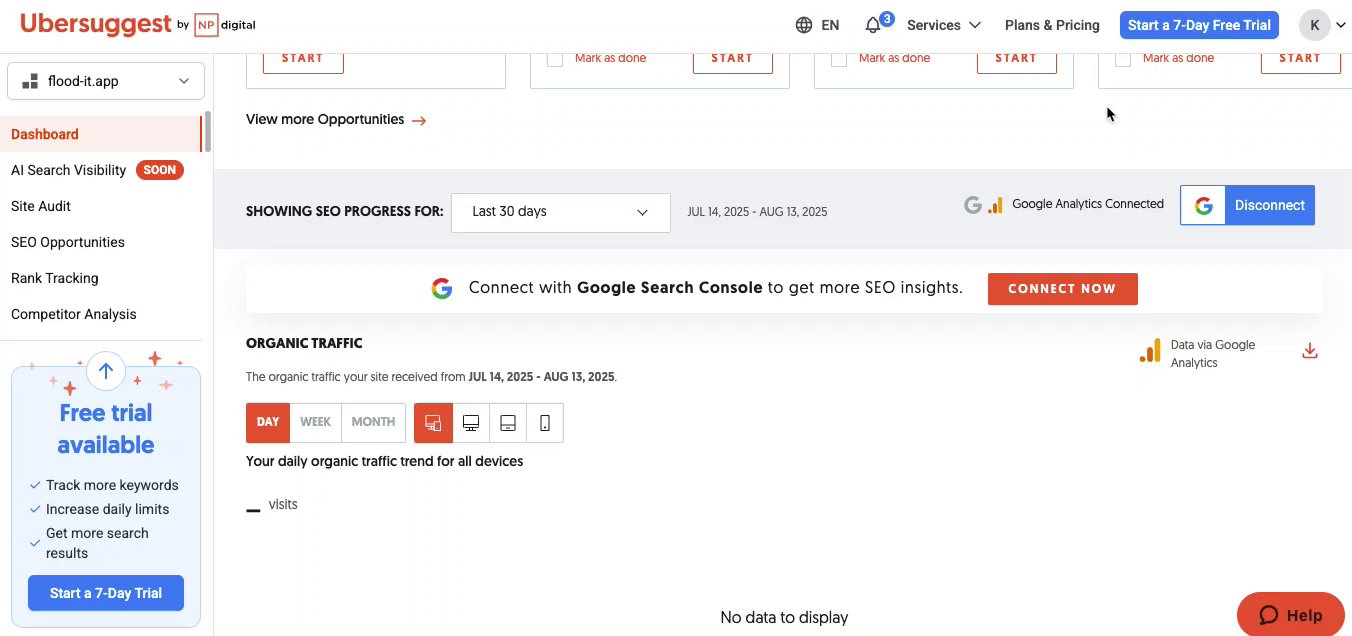Viewport: 1352px width, 636px height.
Task: Click Start a 7-Day Trial sidebar button
Action: click(x=106, y=593)
